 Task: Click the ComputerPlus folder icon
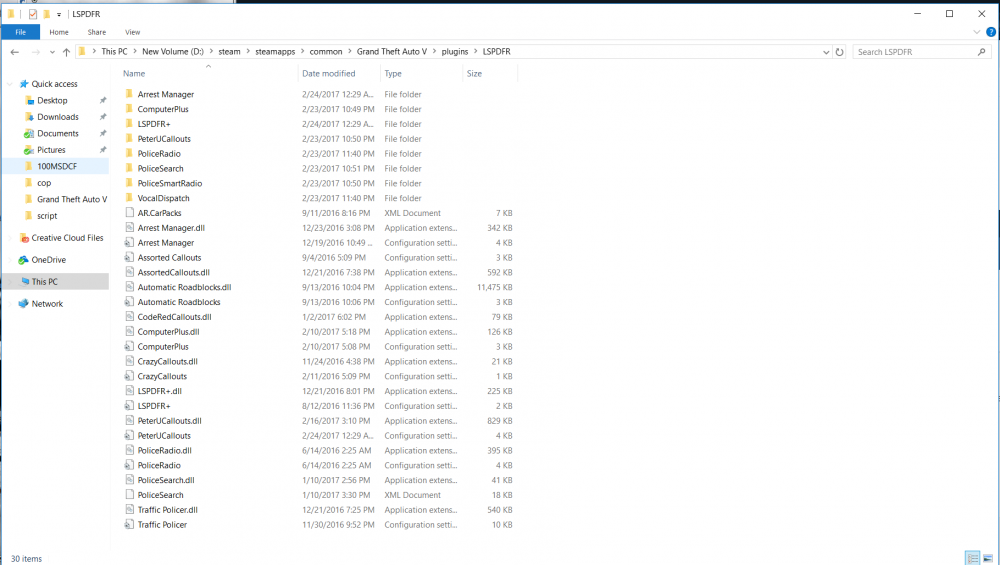click(129, 109)
